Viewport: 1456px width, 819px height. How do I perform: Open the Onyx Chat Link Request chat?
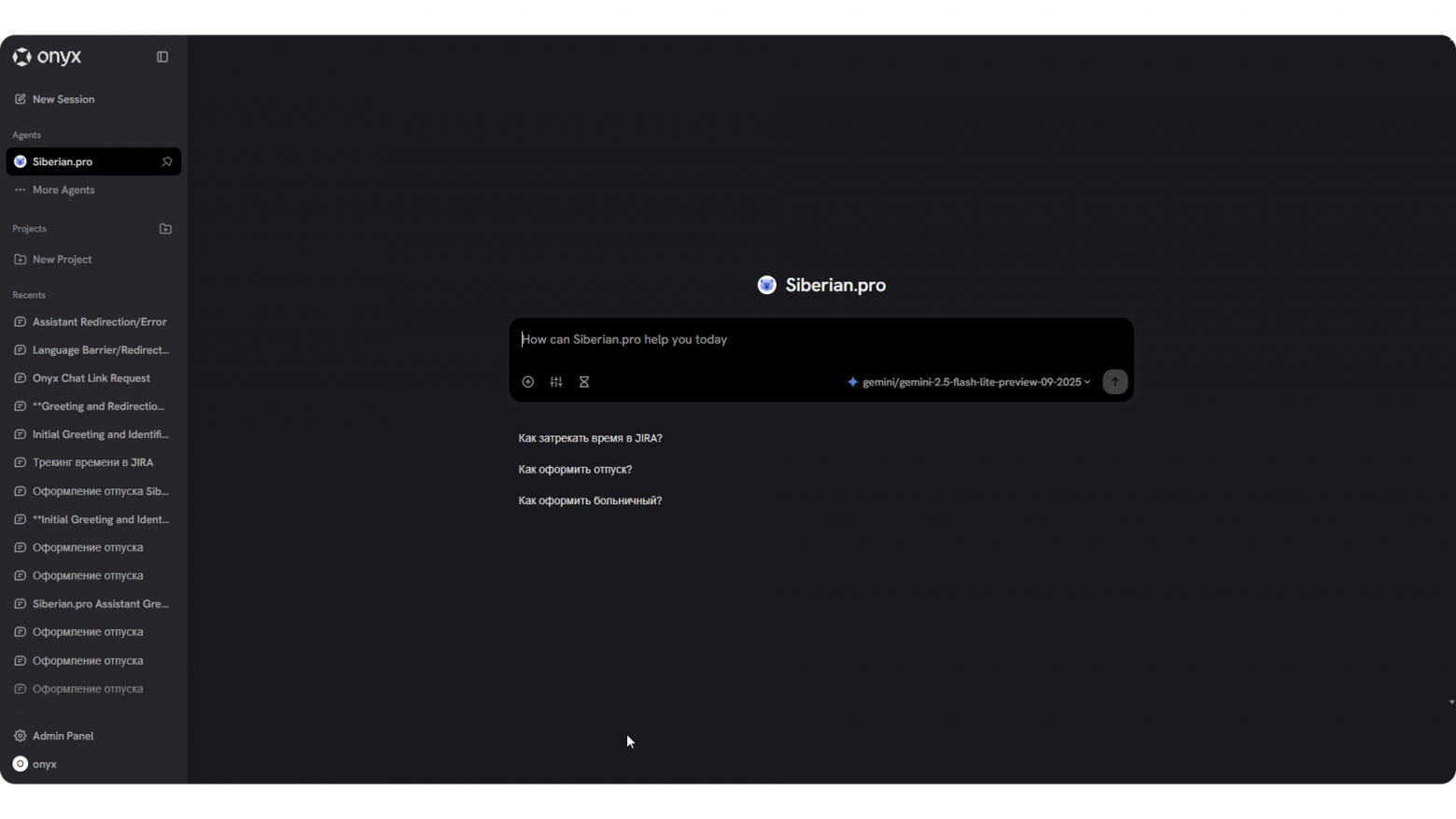(x=91, y=378)
